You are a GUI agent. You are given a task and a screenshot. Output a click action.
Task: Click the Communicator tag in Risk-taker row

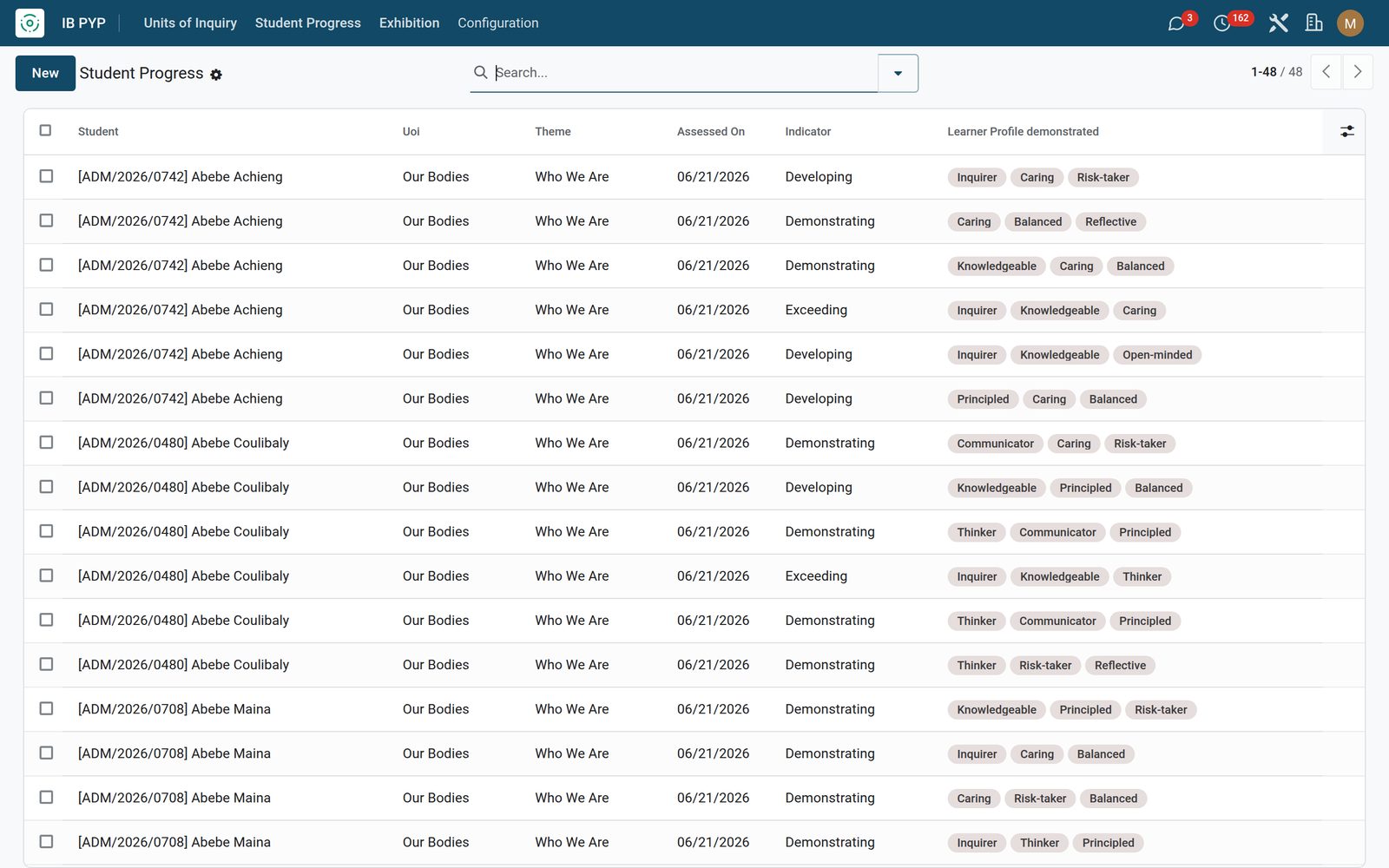pyautogui.click(x=995, y=444)
